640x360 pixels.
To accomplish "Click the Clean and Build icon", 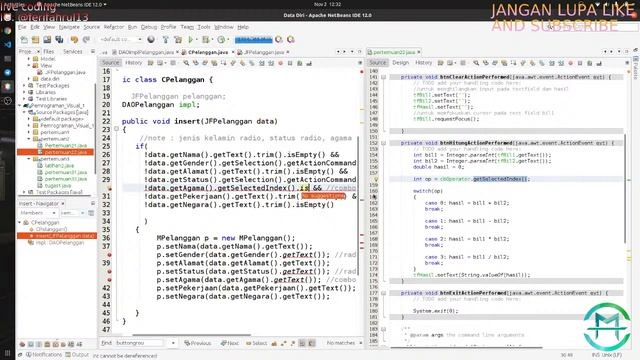I will coord(178,40).
